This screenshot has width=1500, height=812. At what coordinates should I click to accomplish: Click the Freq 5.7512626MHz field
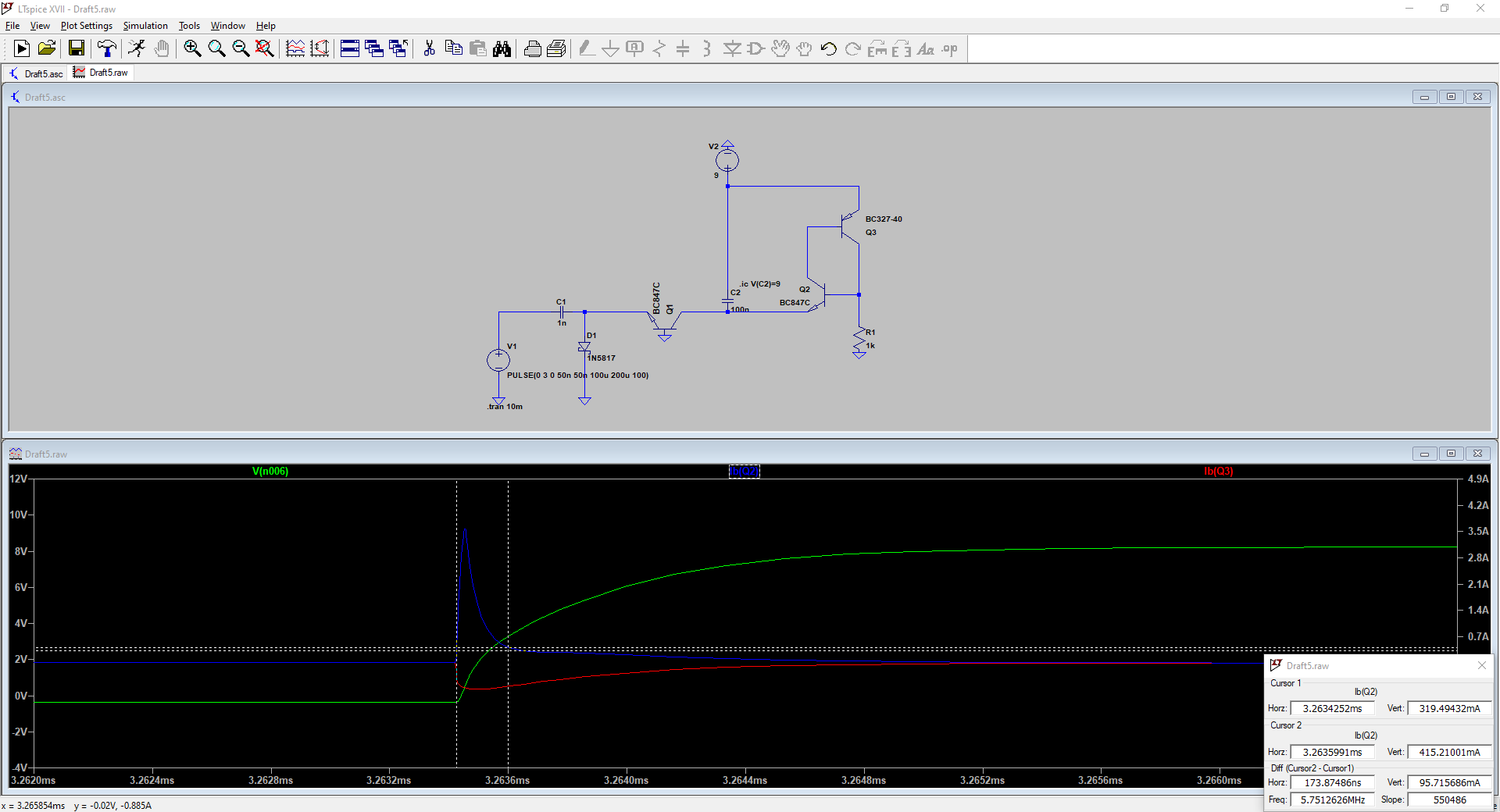(x=1332, y=800)
